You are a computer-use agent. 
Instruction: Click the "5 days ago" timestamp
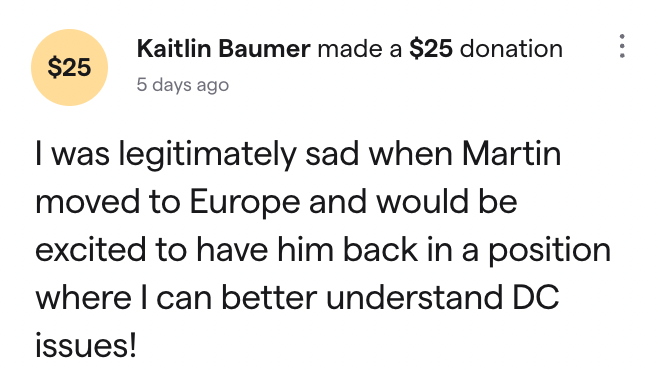click(x=183, y=85)
